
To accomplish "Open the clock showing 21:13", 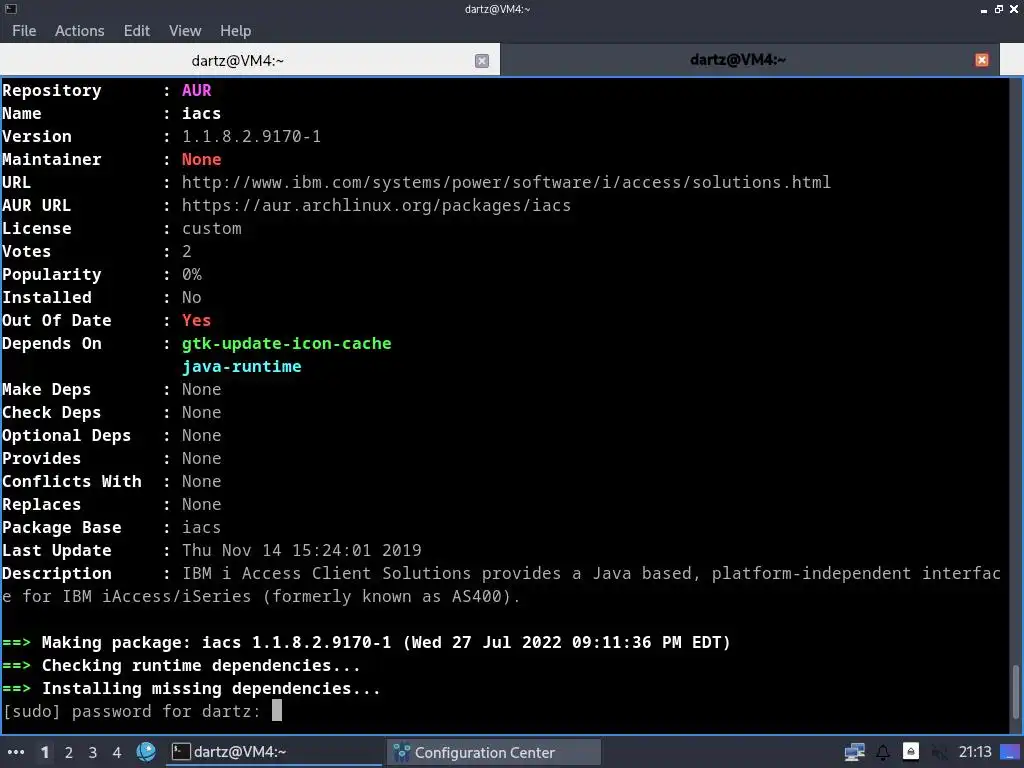I will point(974,752).
